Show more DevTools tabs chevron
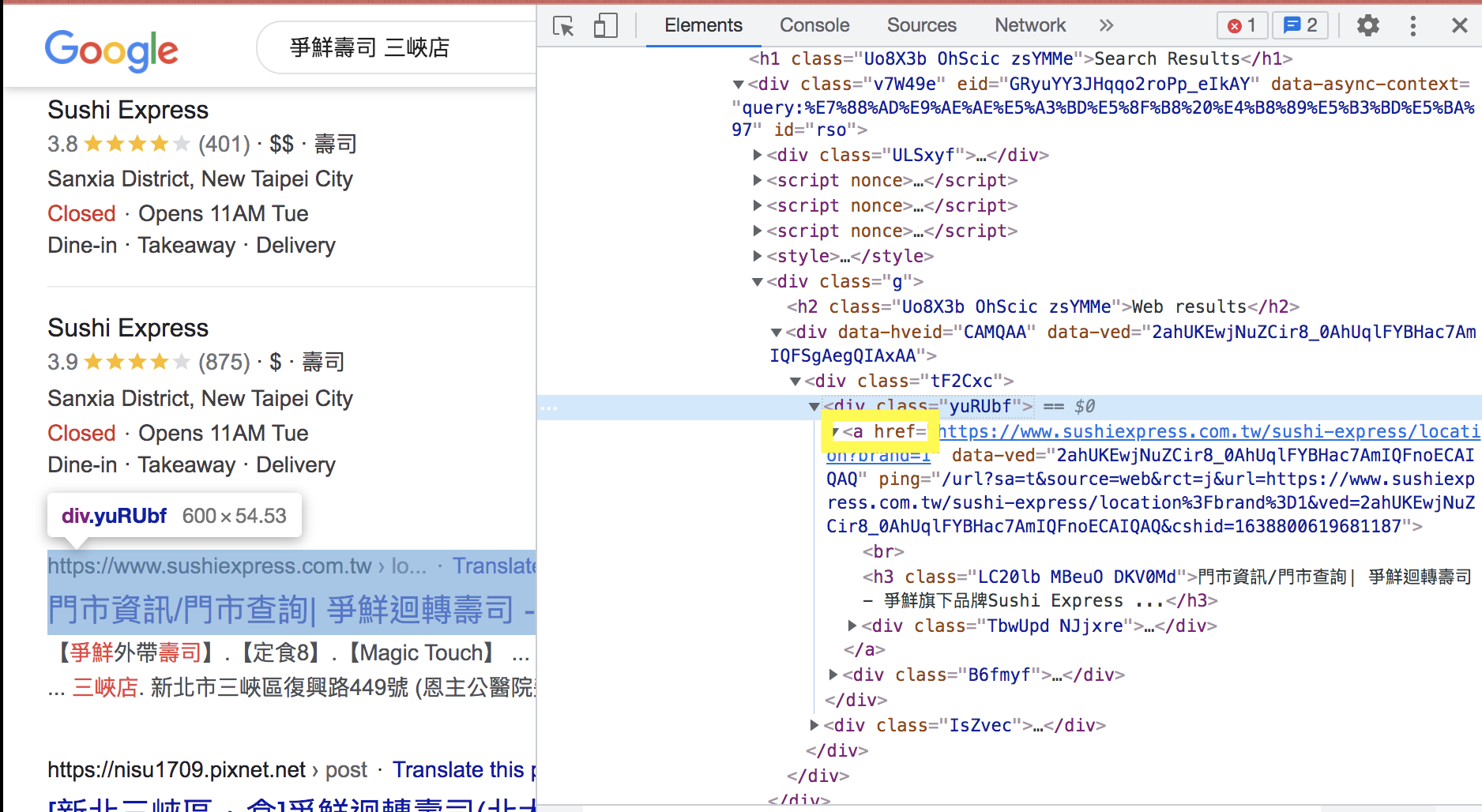This screenshot has width=1482, height=812. click(1106, 26)
